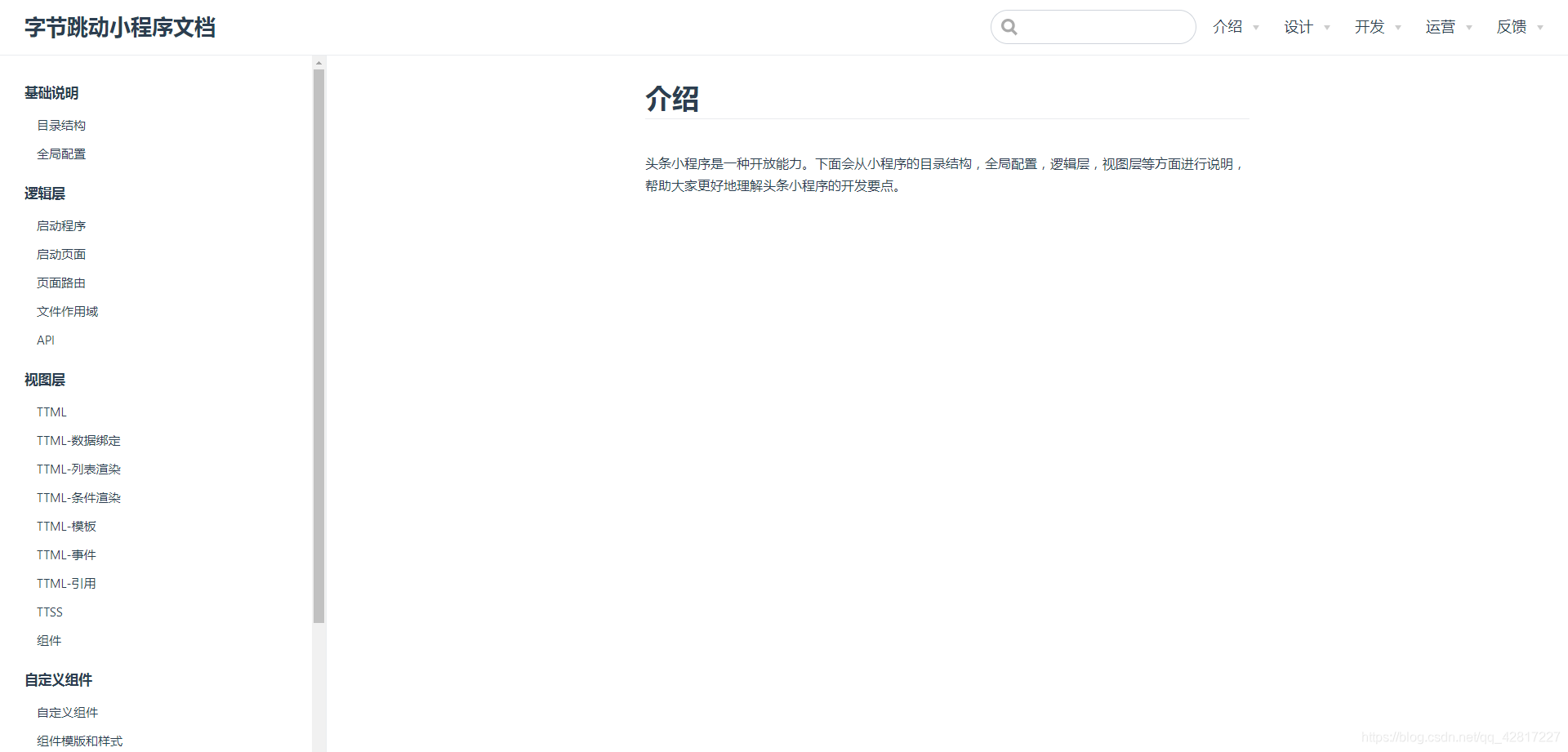Click the sidebar scrollbar thumb
Viewport: 1568px width, 752px height.
pos(318,343)
